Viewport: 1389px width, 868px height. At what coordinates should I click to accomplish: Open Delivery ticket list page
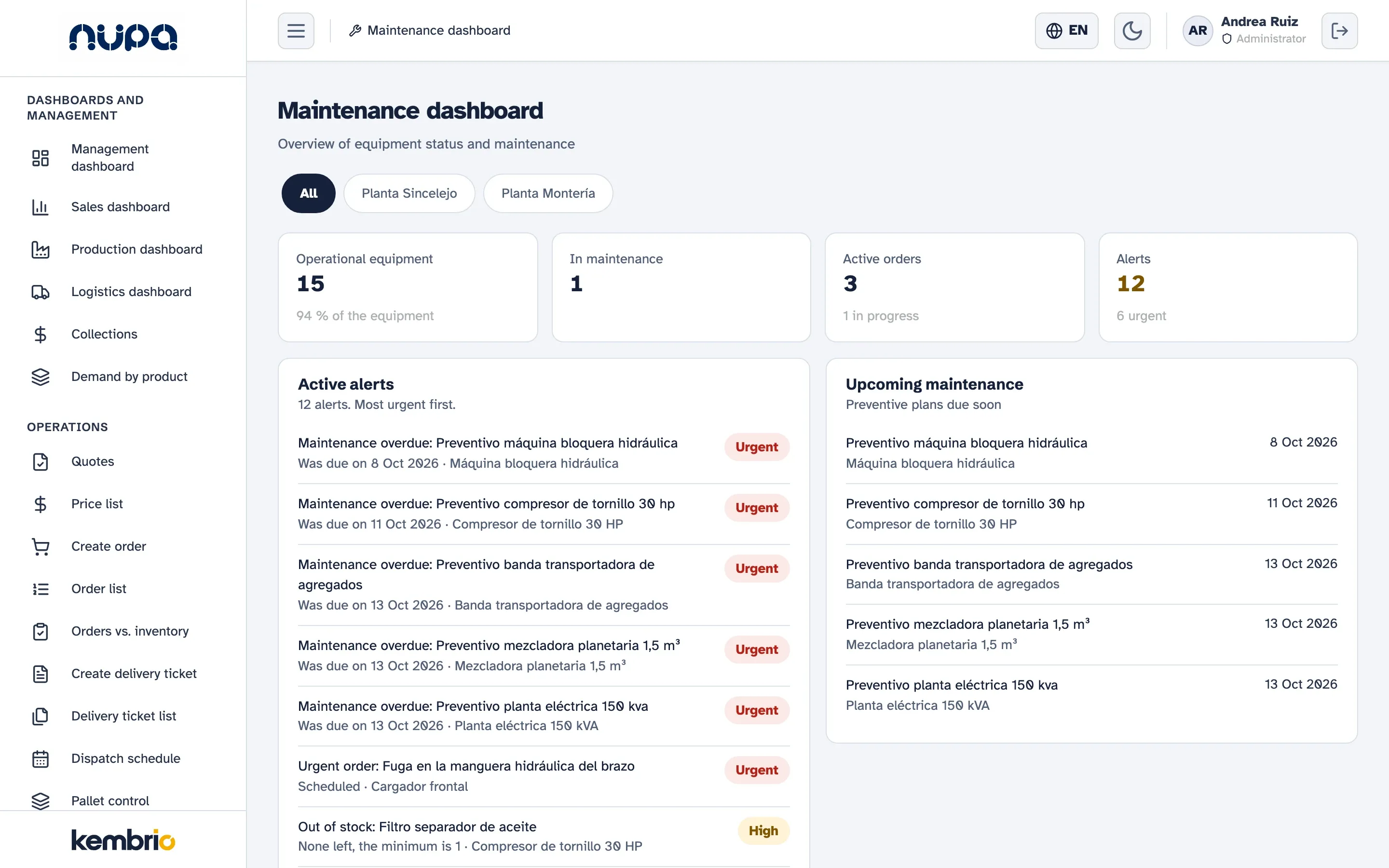(123, 717)
